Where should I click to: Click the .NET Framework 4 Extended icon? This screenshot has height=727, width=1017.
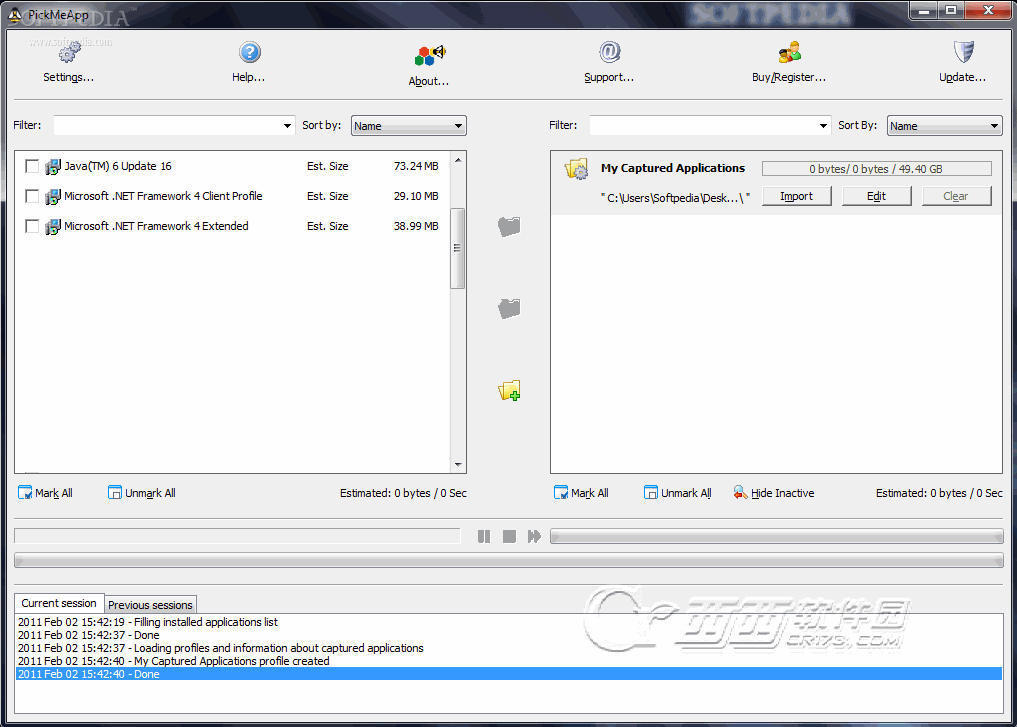point(53,226)
